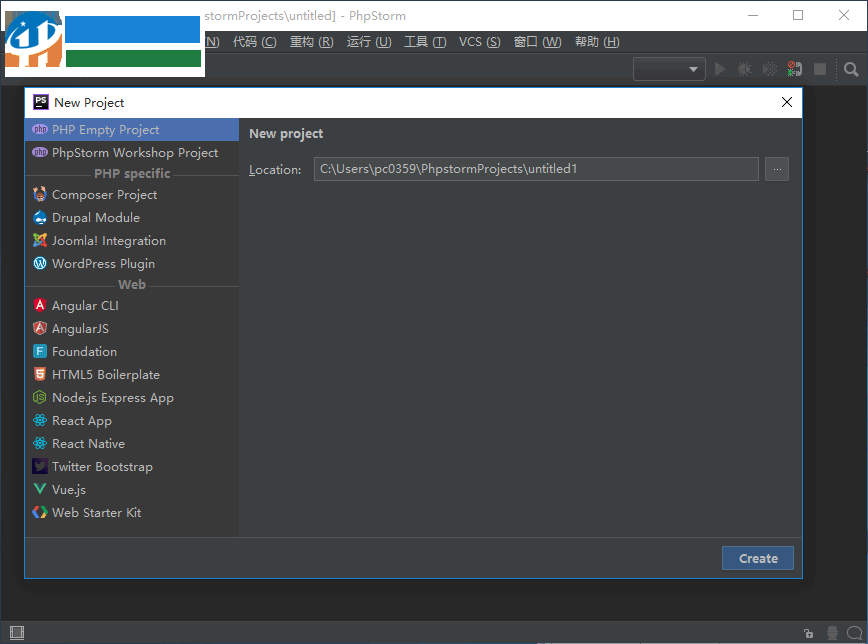Select Foundation project template
The height and width of the screenshot is (644, 868).
(x=132, y=352)
